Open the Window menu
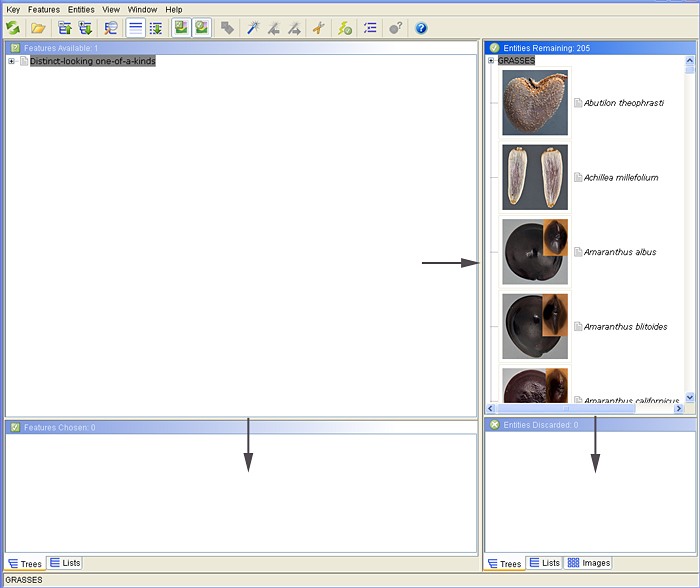Screen dimensions: 700x588 pyautogui.click(x=142, y=9)
